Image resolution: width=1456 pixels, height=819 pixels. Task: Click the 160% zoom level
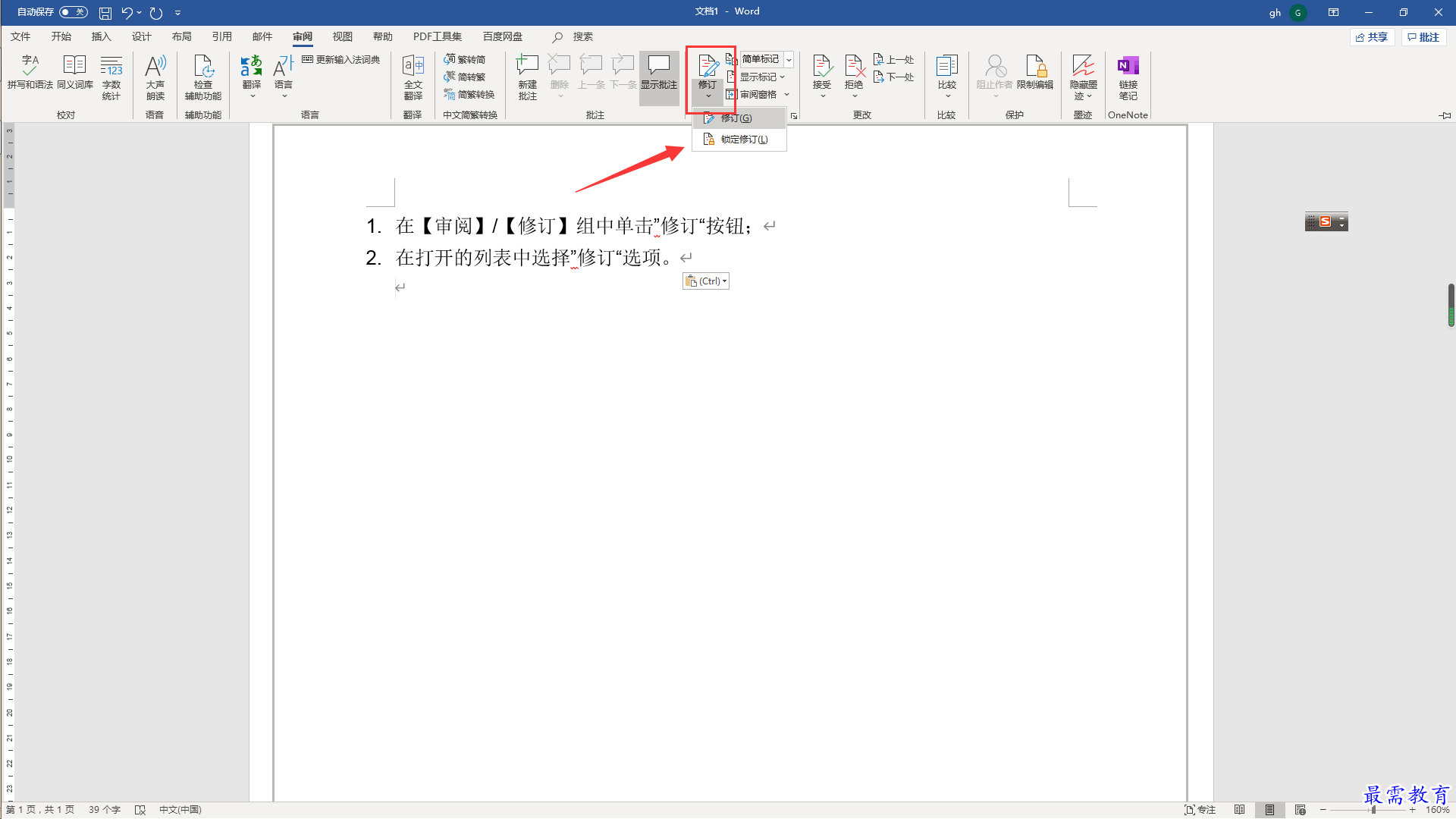point(1437,810)
